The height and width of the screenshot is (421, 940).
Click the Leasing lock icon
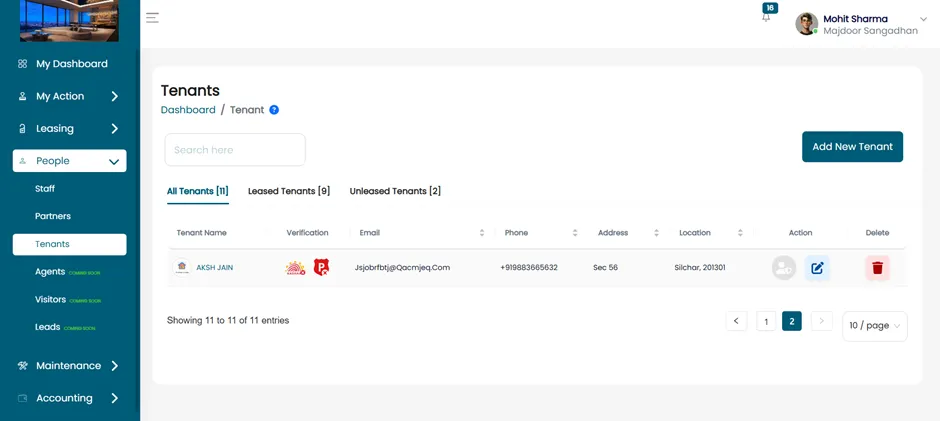coord(22,128)
